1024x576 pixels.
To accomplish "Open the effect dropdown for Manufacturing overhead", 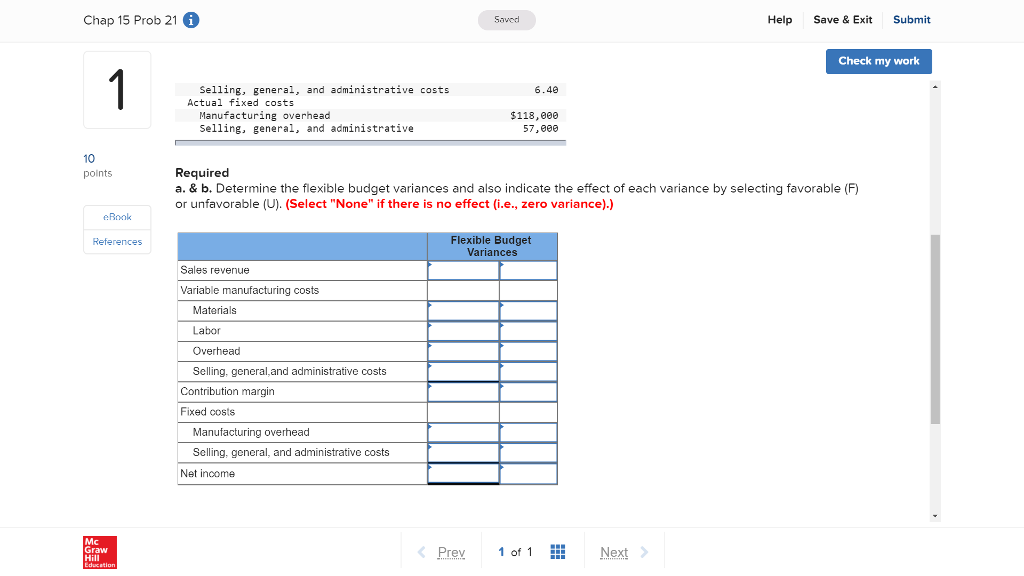I will tap(528, 432).
